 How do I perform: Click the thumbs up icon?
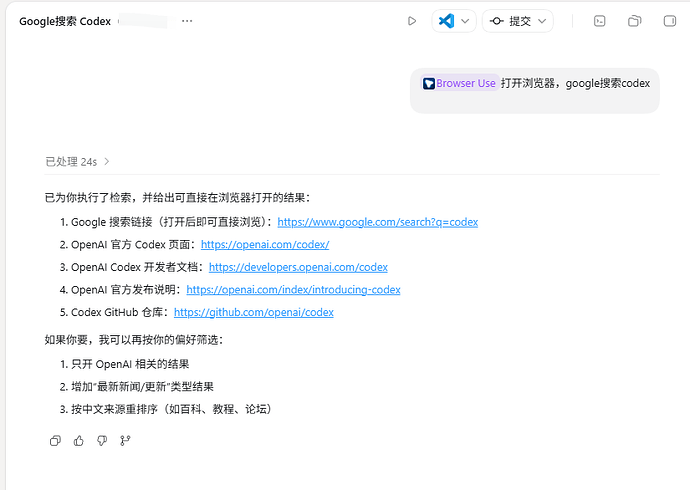[x=79, y=440]
